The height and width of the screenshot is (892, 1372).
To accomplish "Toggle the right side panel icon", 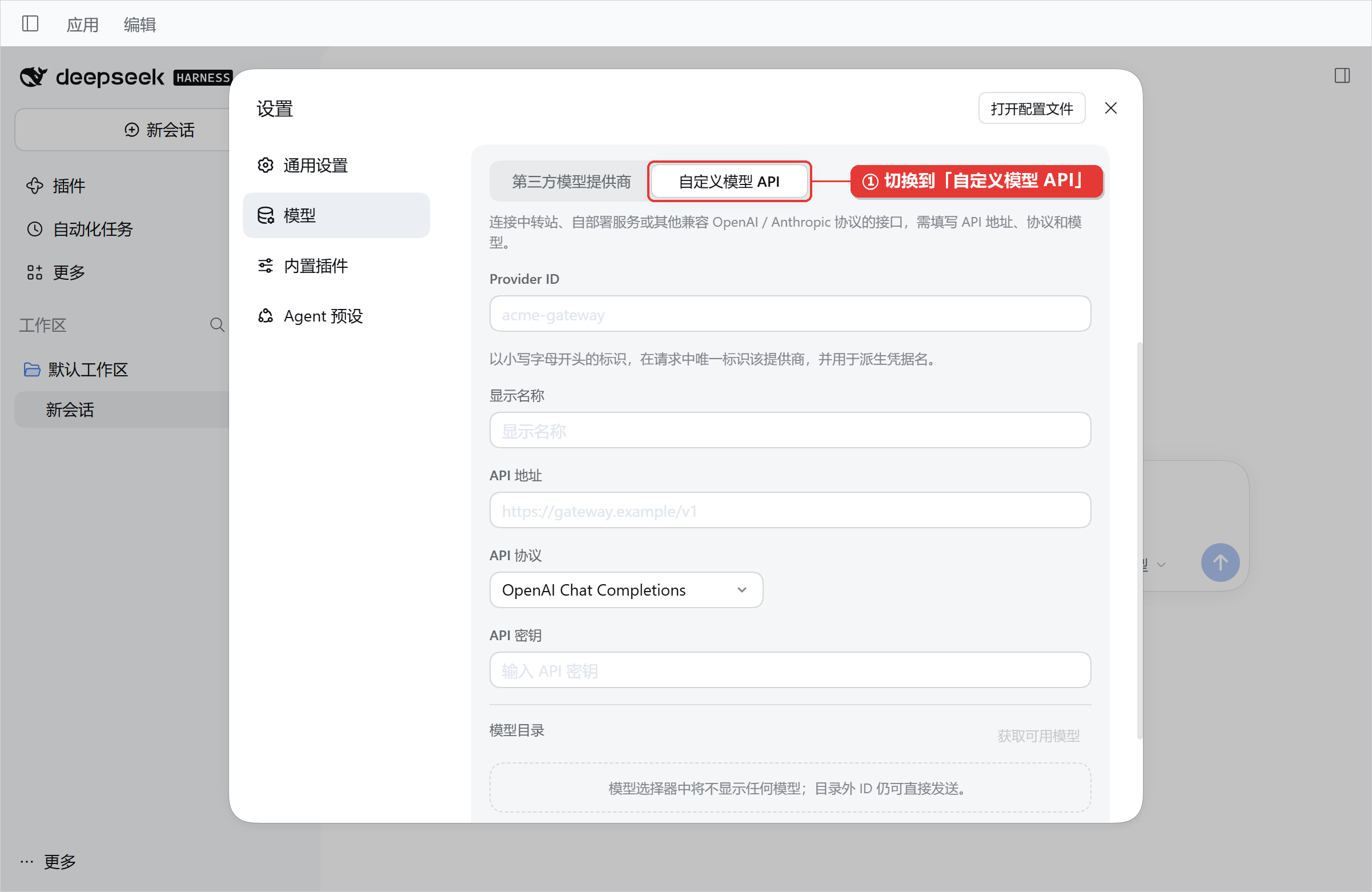I will point(1342,75).
